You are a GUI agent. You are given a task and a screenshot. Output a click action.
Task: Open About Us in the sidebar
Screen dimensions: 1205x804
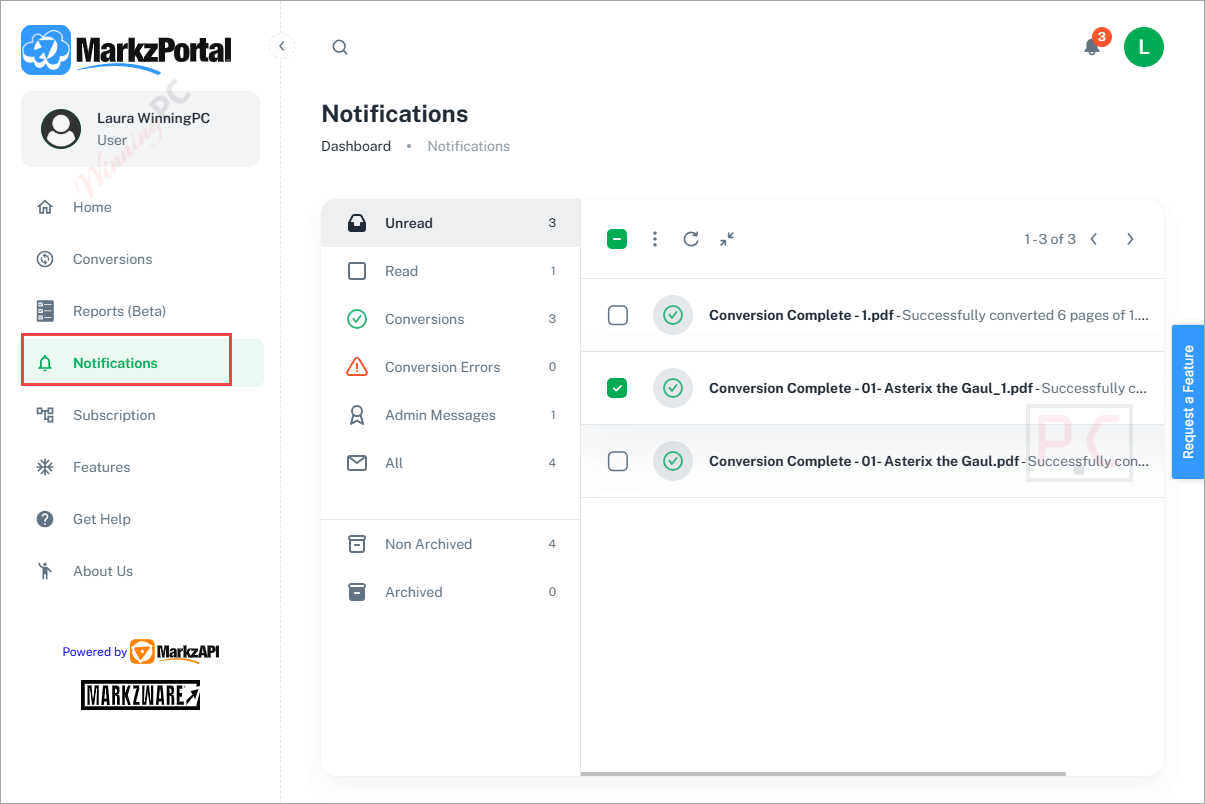coord(141,571)
